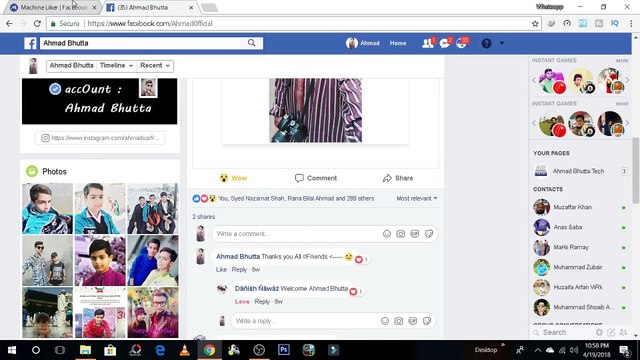This screenshot has width=640, height=360.
Task: Go to Home in the top bar
Action: point(398,43)
